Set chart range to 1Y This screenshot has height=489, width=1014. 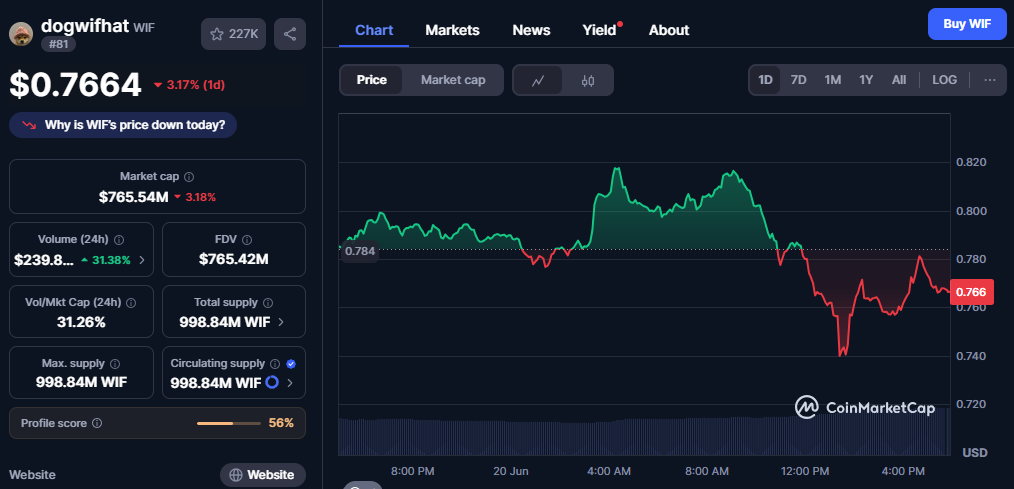866,80
